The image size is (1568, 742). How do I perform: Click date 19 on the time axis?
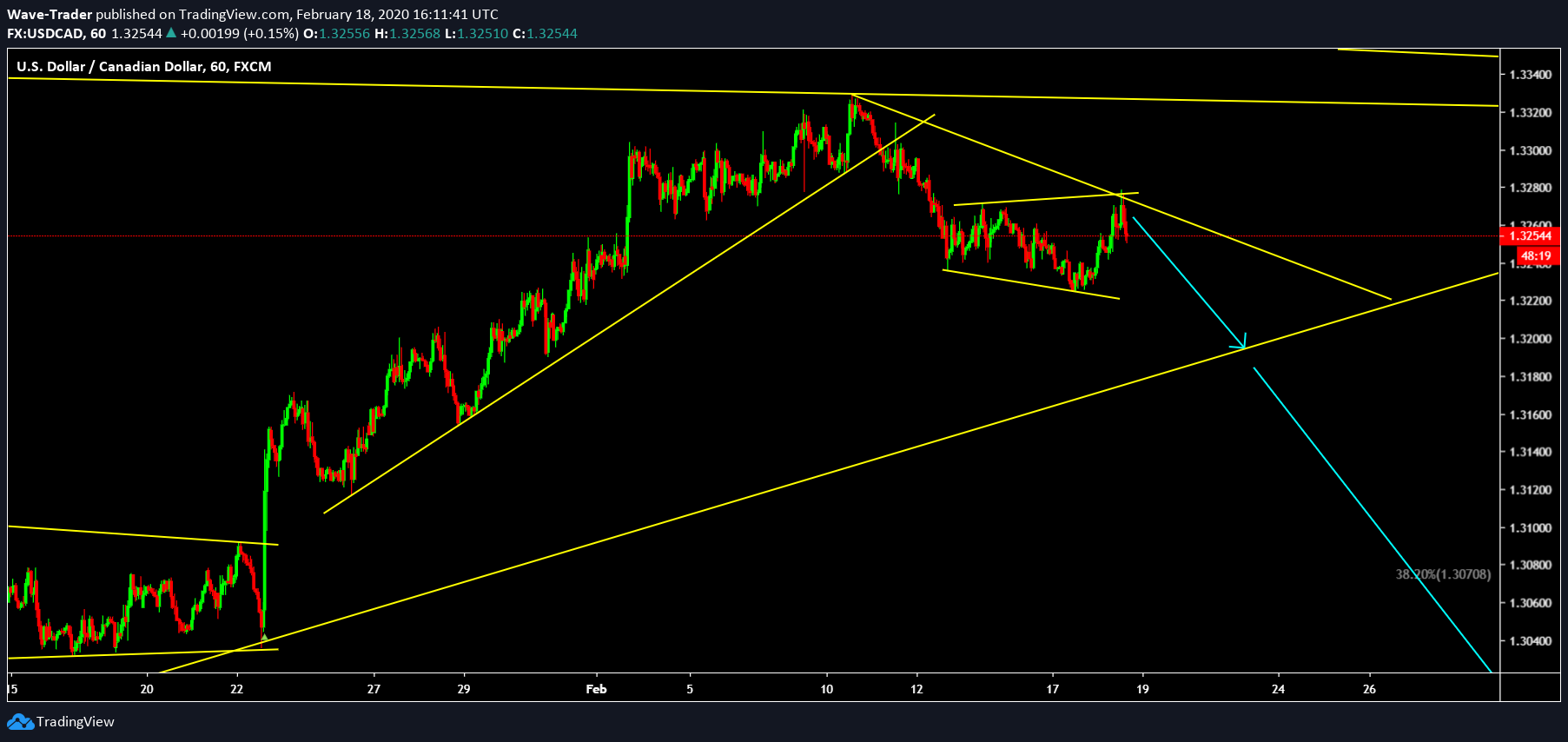(1142, 689)
